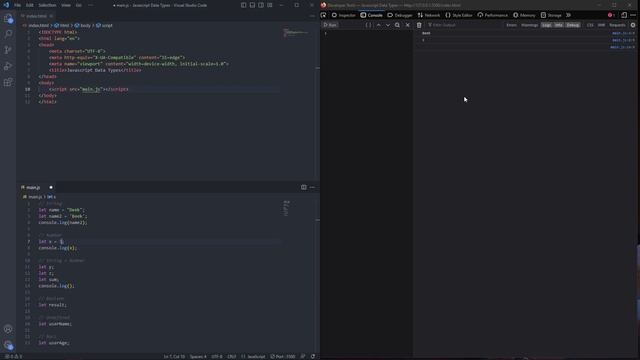Viewport: 640px width, 360px height.
Task: Open the File menu in VS Code
Action: coord(18,5)
